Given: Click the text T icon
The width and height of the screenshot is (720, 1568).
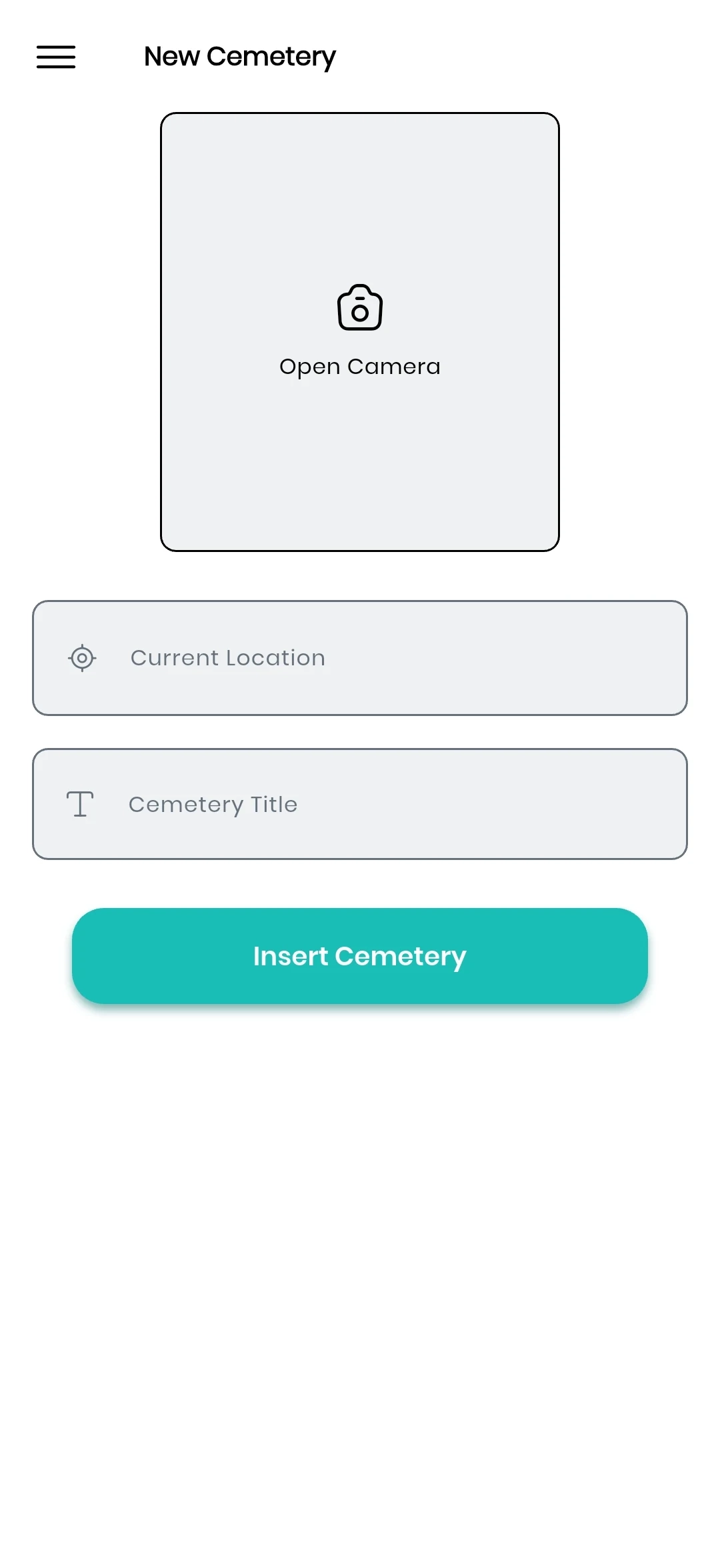Looking at the screenshot, I should point(80,804).
